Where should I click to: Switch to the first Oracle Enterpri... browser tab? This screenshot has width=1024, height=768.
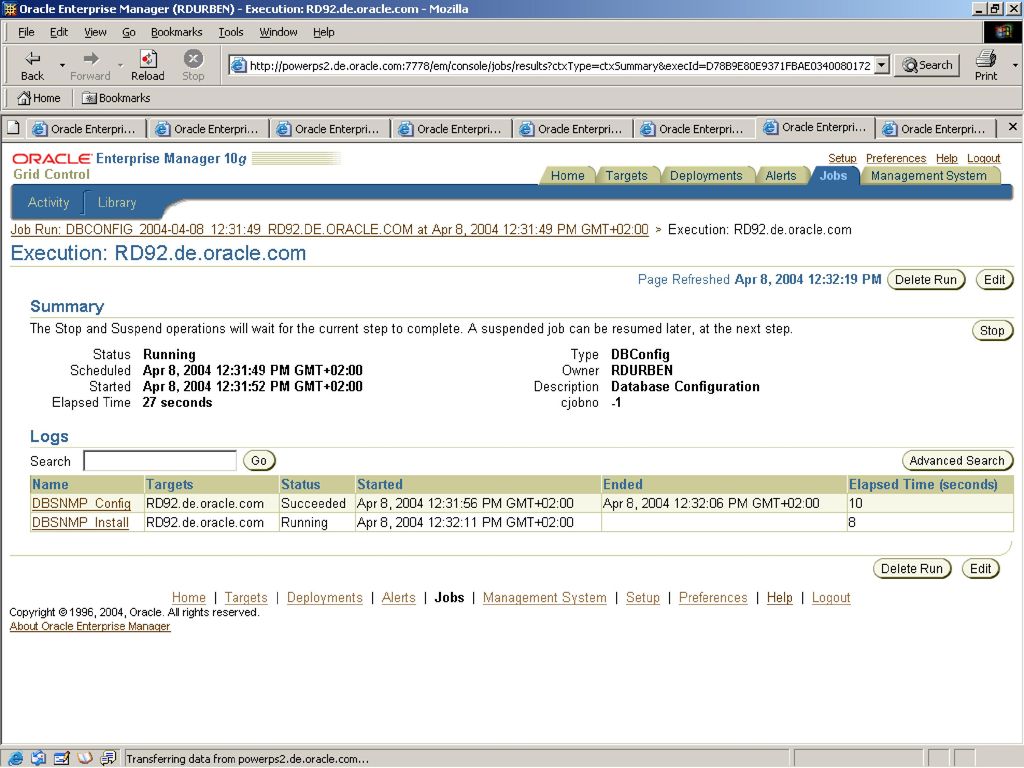(x=85, y=129)
